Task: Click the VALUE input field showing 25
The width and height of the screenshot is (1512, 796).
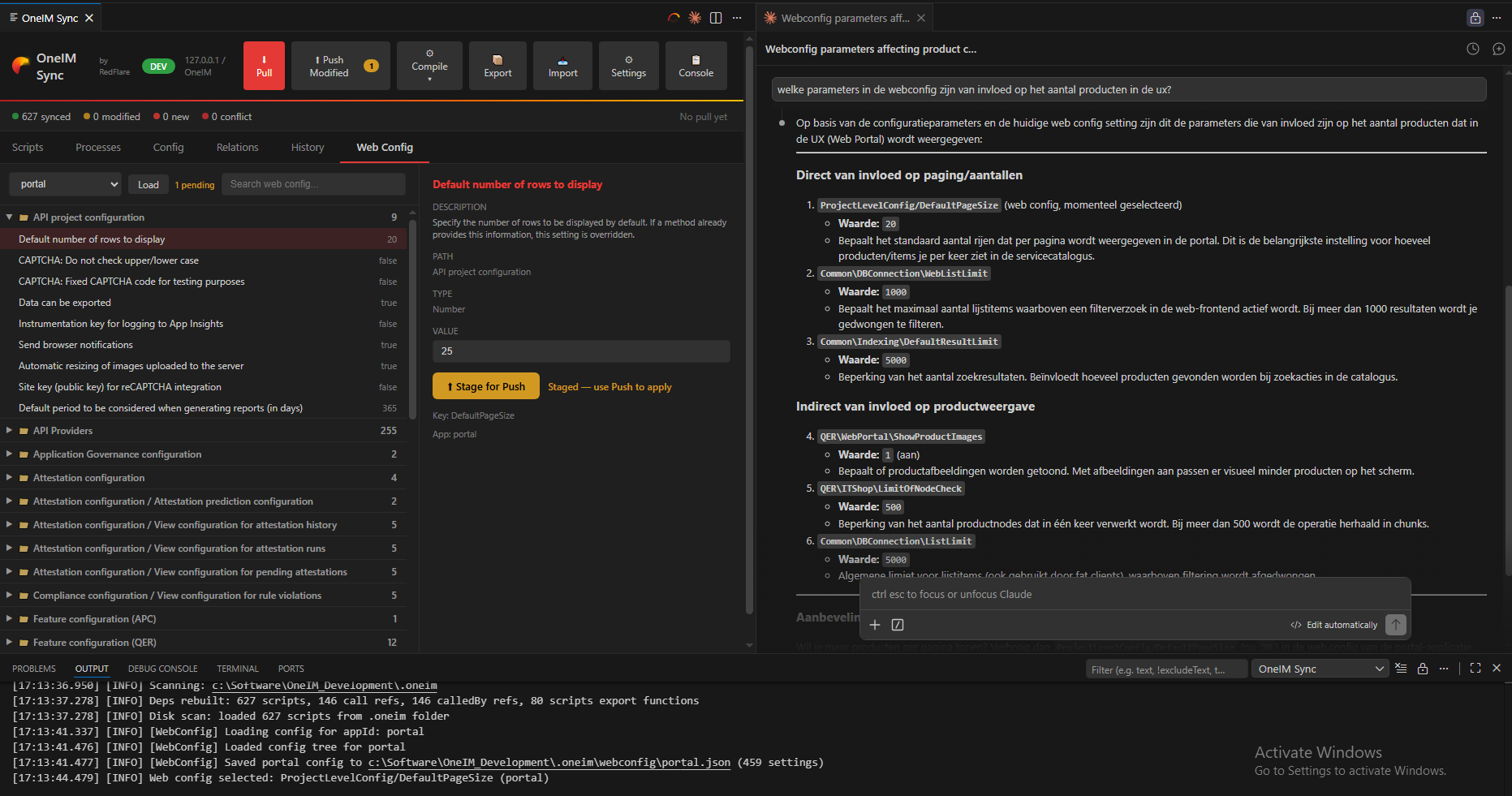Action: point(581,351)
